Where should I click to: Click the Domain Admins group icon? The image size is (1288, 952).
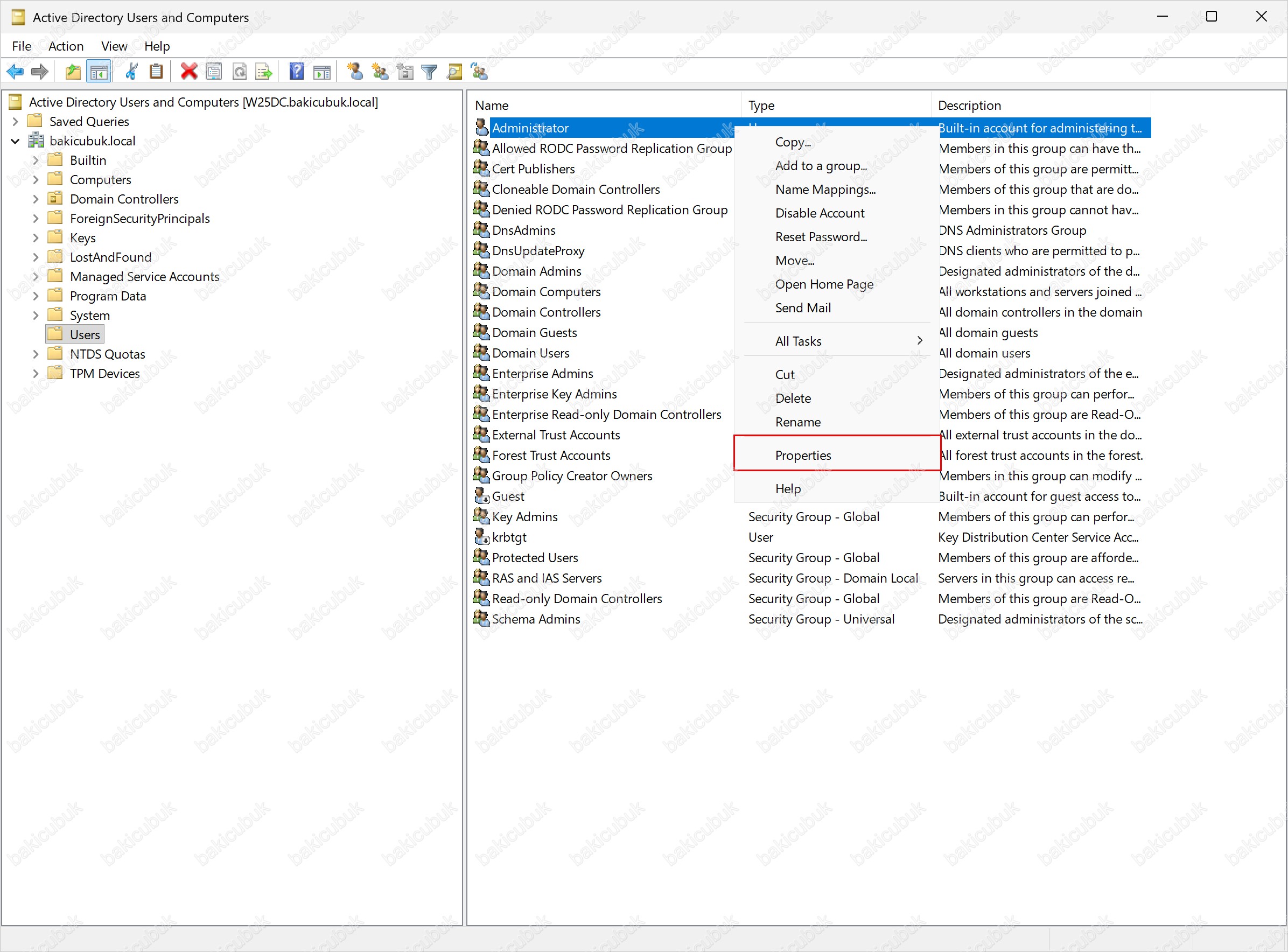coord(481,271)
